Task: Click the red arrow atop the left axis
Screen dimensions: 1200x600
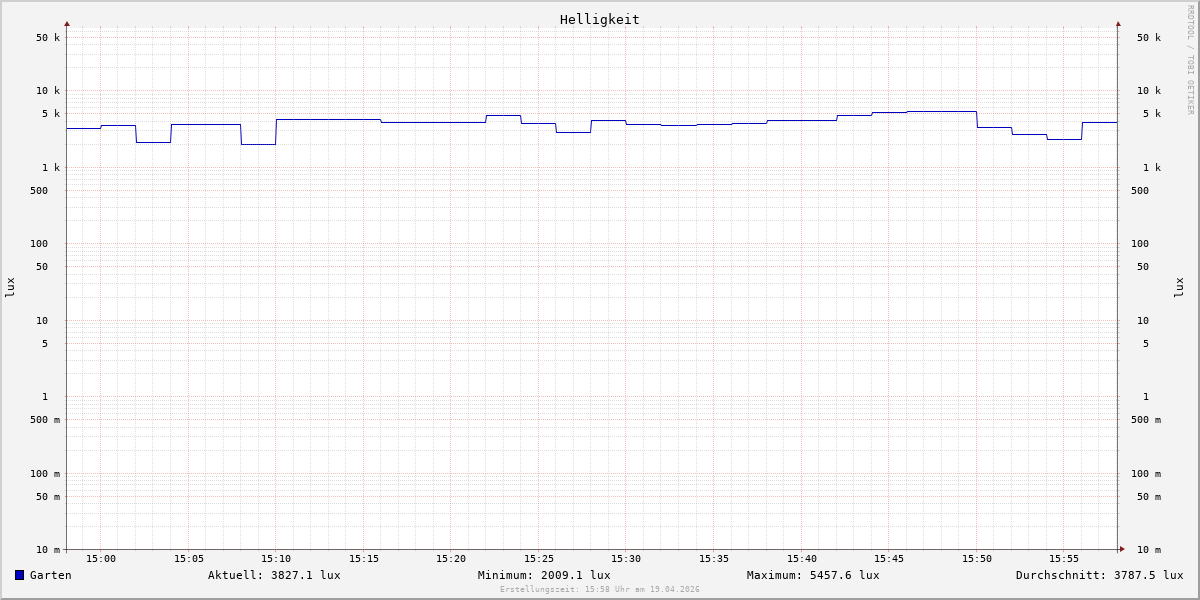Action: [x=67, y=23]
